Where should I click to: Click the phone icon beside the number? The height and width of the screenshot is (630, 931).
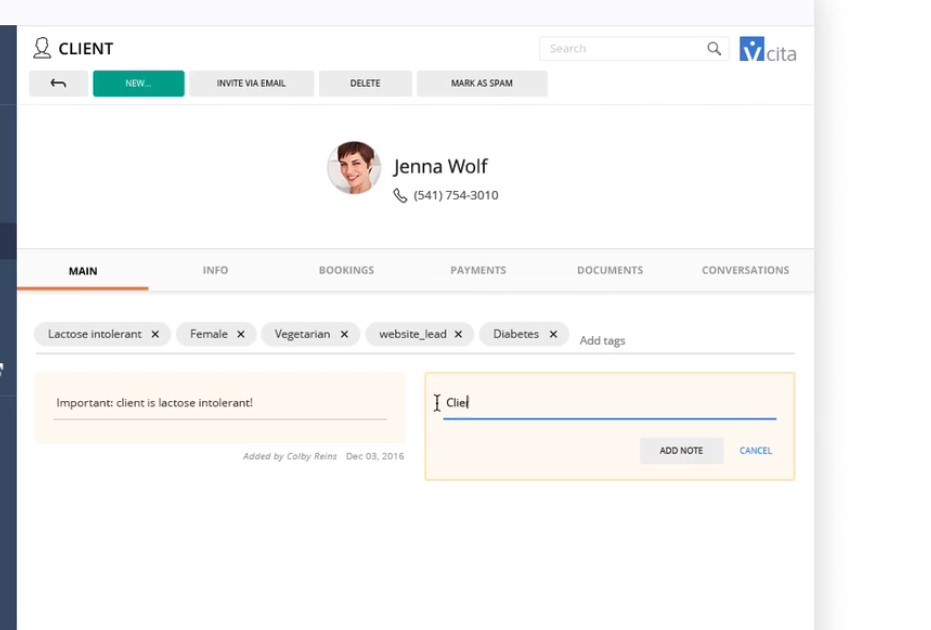(x=400, y=196)
